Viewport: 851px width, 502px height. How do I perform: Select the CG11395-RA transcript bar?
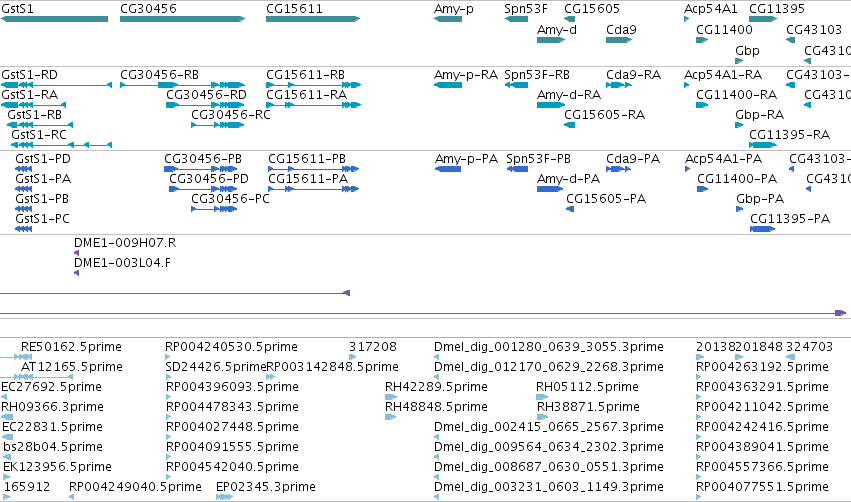click(763, 145)
